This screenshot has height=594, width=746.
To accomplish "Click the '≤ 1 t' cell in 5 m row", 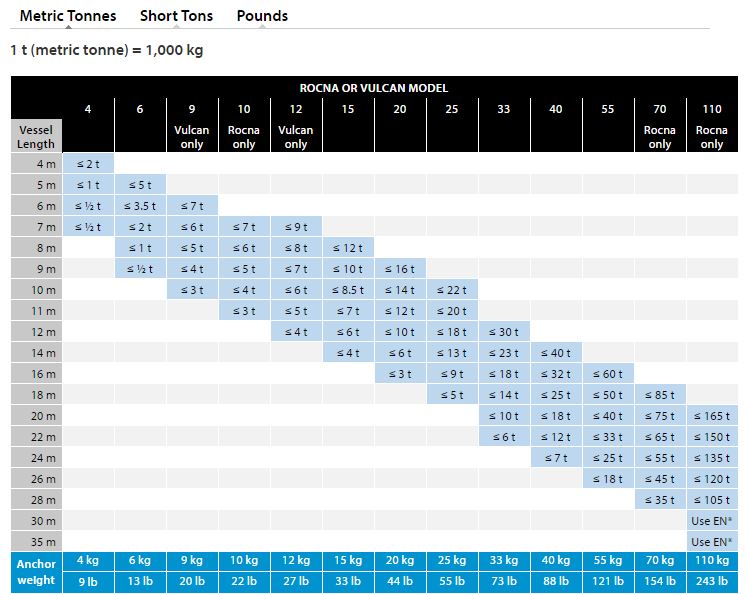I will pos(88,185).
